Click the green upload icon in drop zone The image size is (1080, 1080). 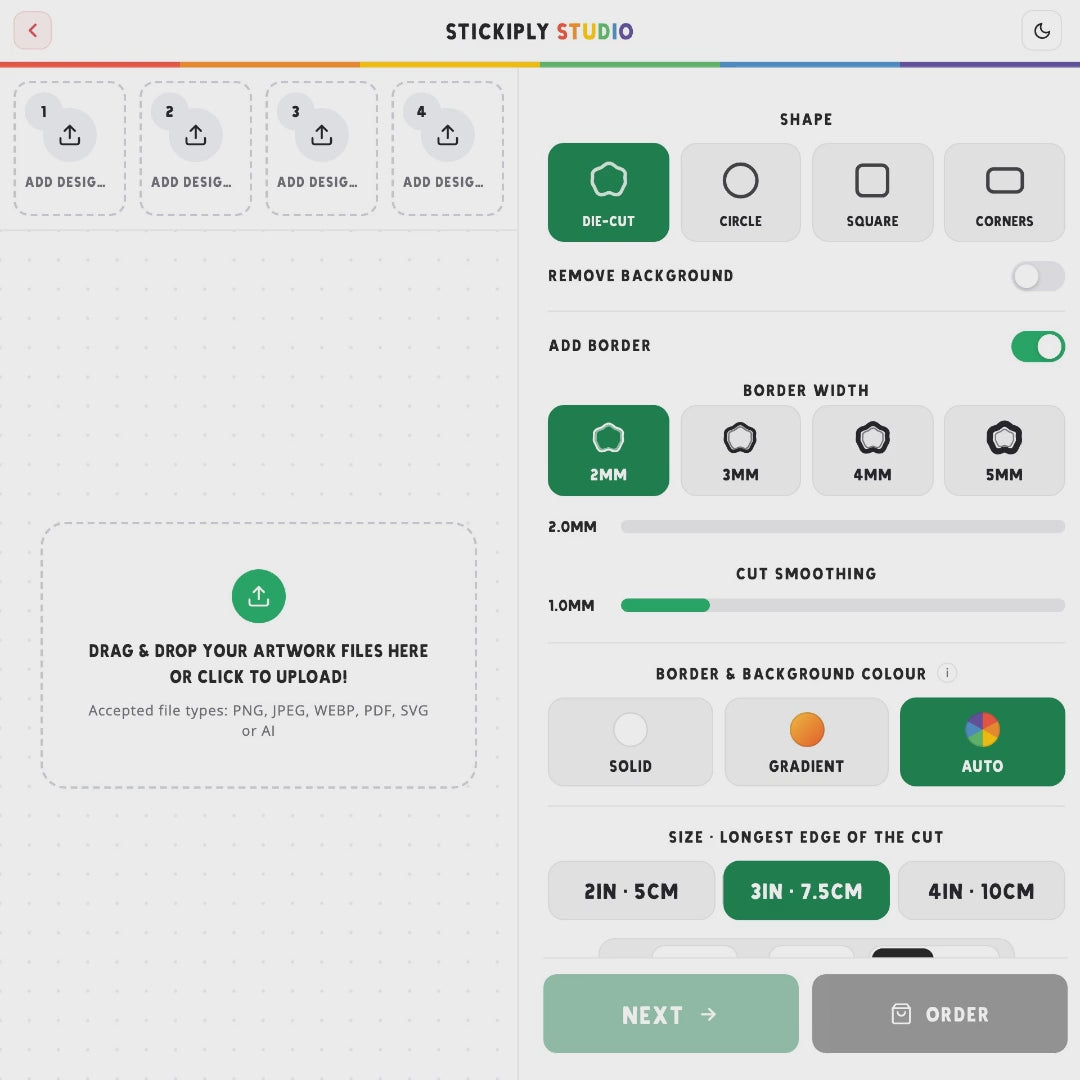tap(258, 596)
